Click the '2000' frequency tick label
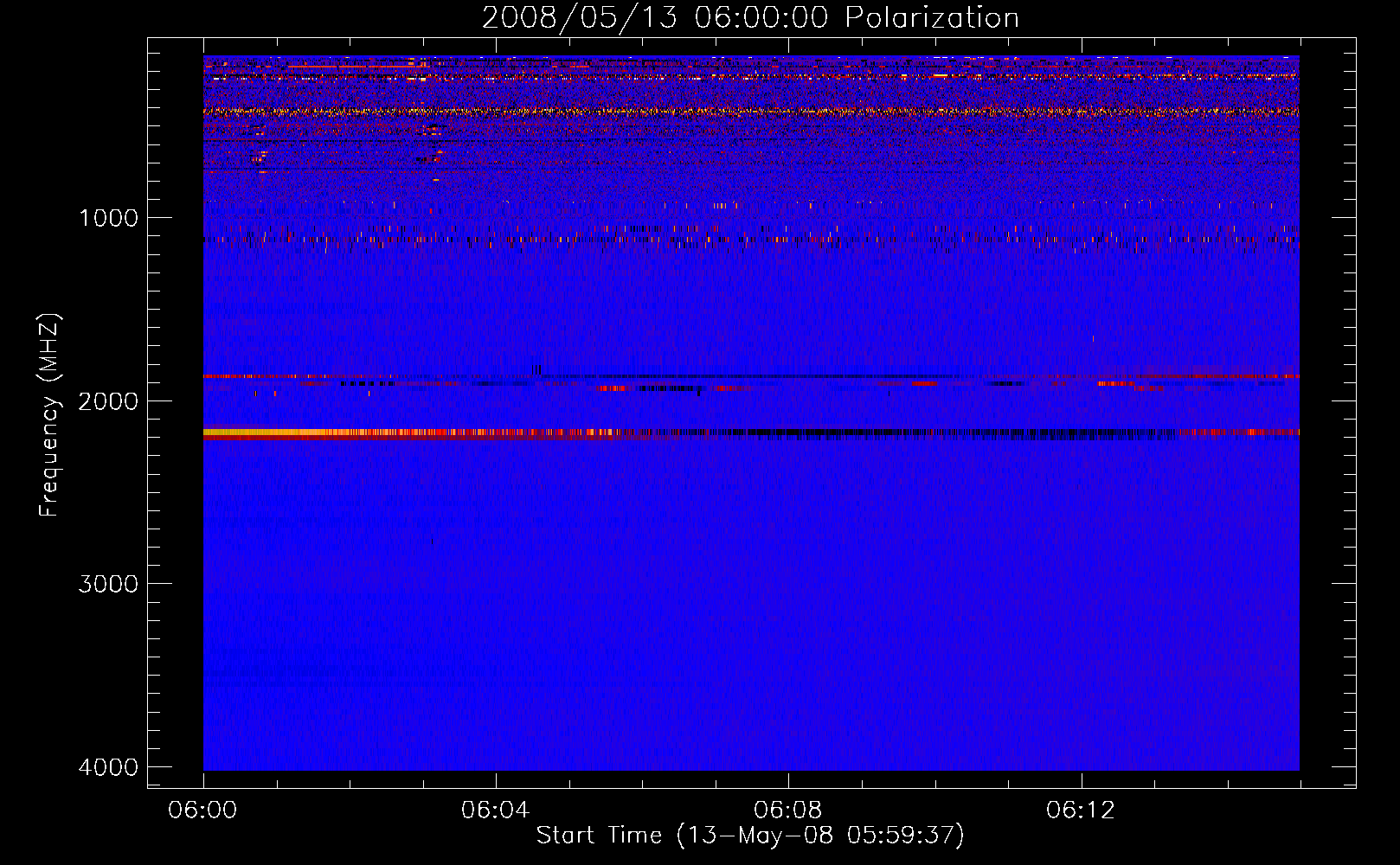The height and width of the screenshot is (865, 1400). tap(108, 400)
